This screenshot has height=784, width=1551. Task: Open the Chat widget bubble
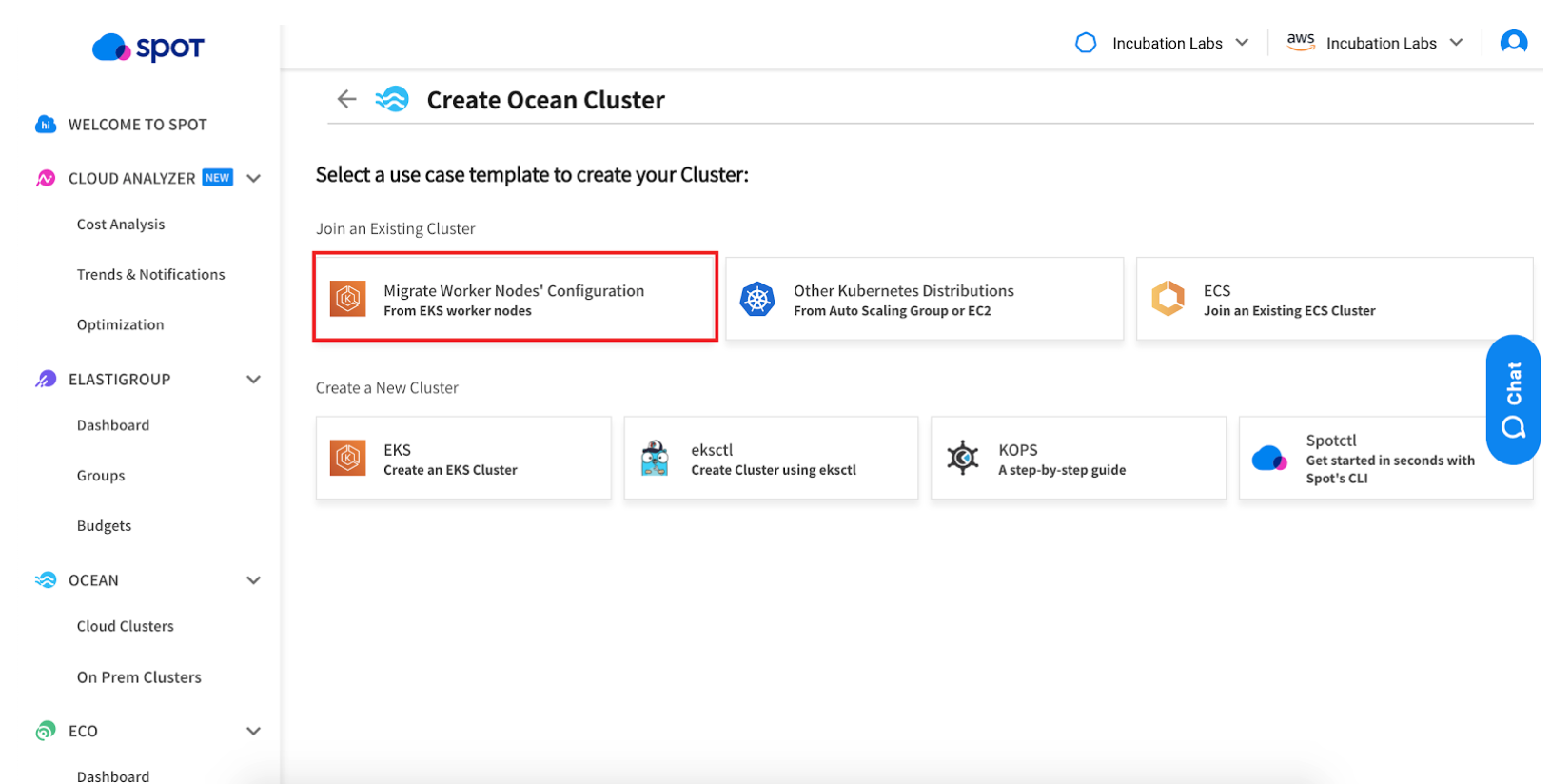point(1513,400)
